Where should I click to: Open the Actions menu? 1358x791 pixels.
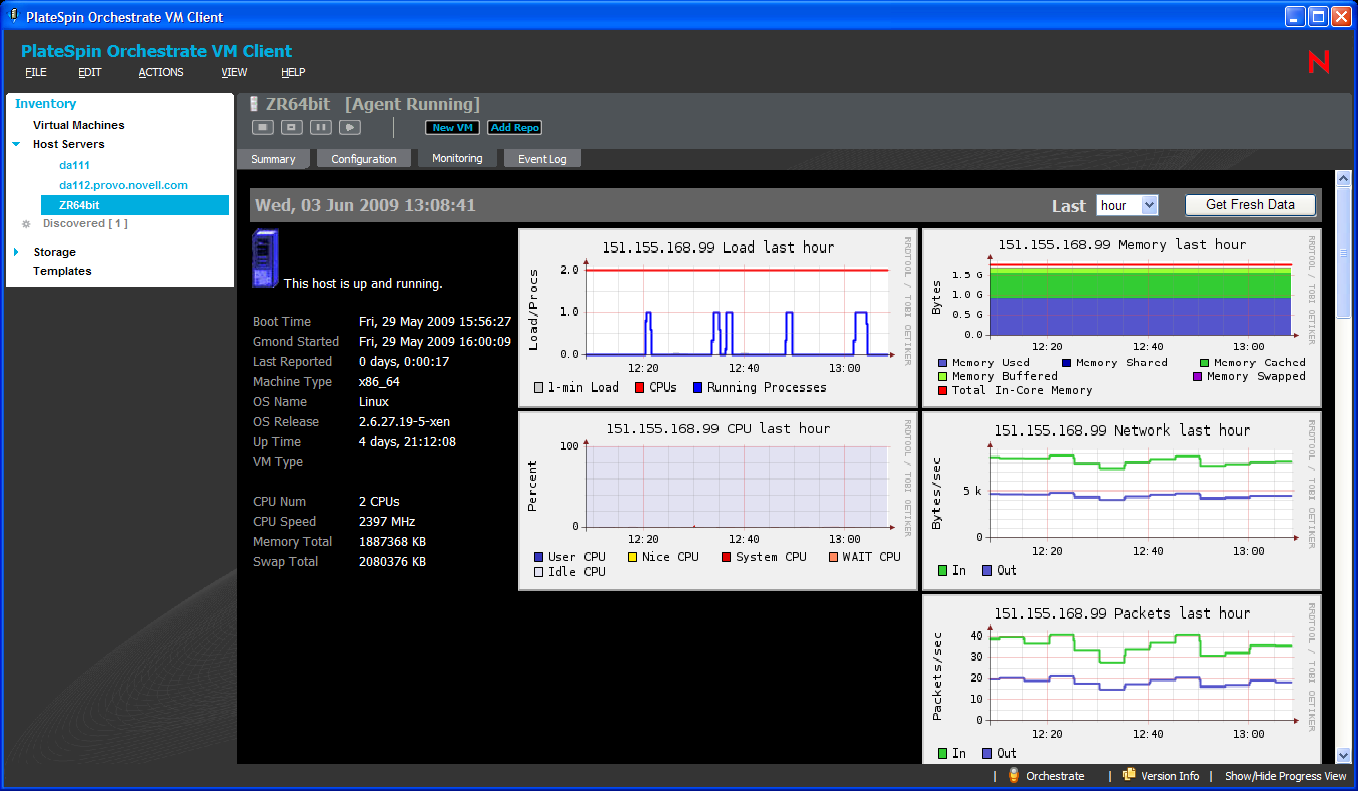coord(161,72)
